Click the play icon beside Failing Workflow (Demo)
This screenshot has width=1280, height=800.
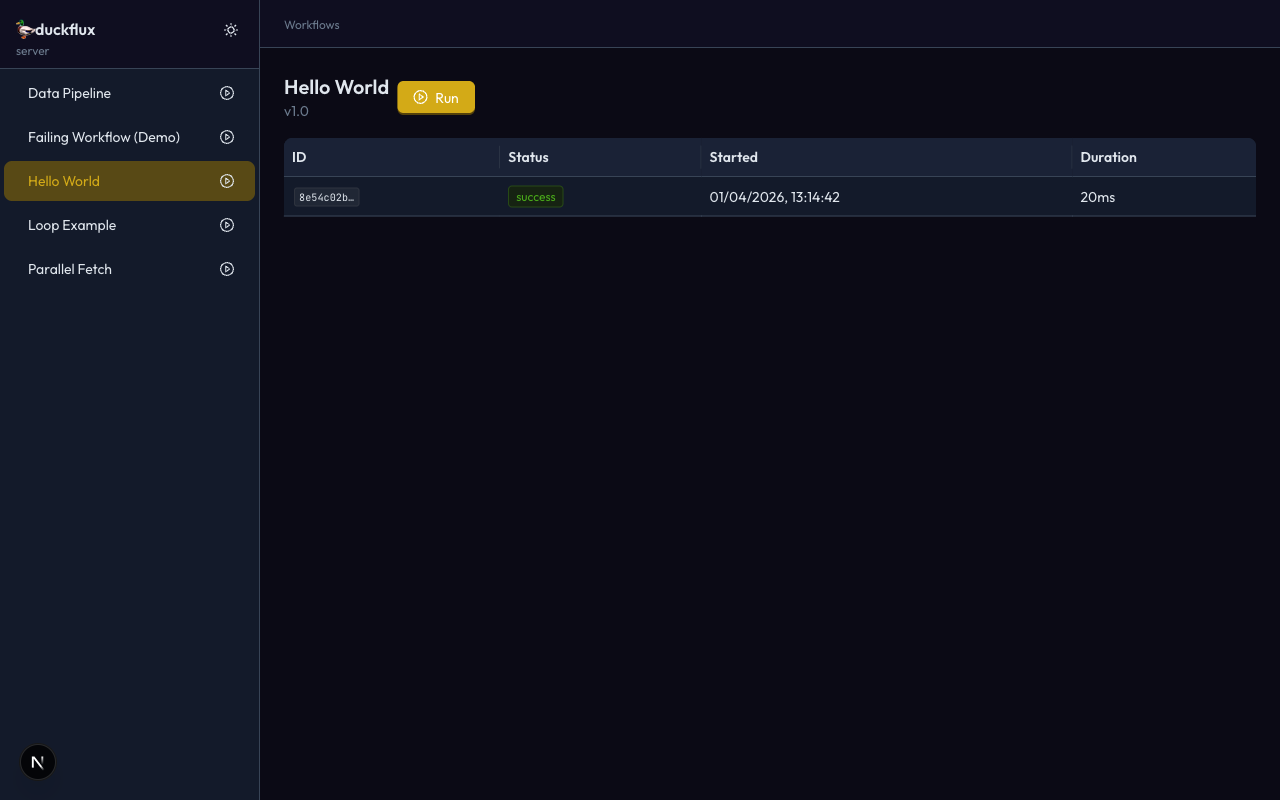tap(227, 137)
